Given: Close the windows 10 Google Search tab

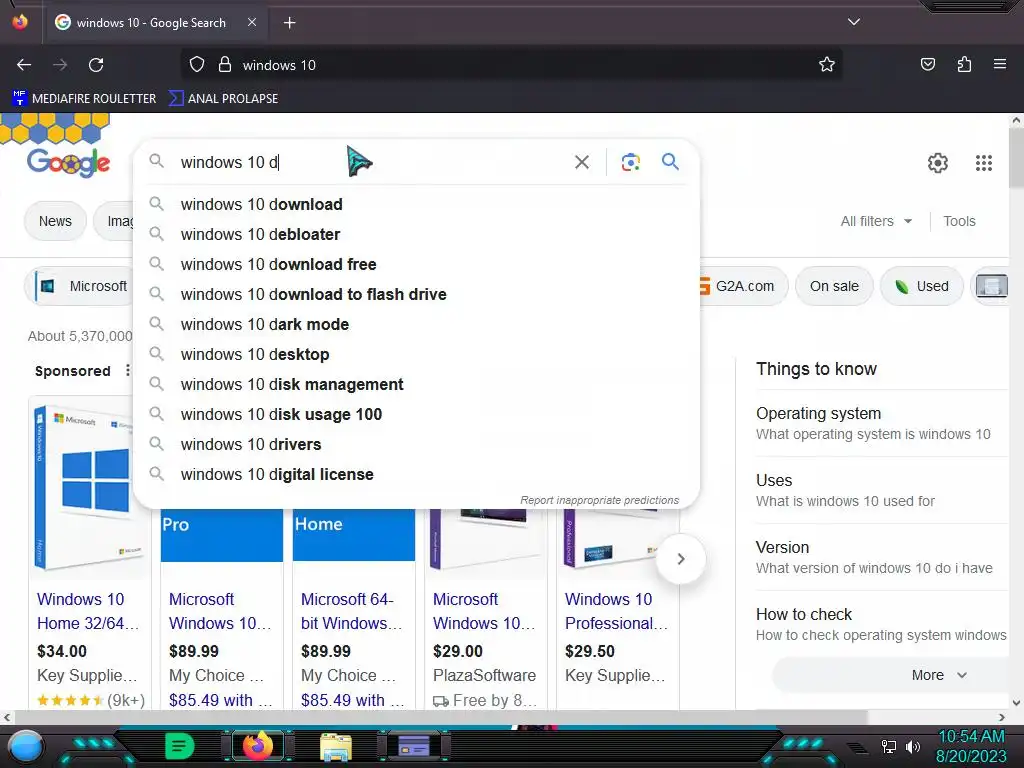Looking at the screenshot, I should 252,22.
